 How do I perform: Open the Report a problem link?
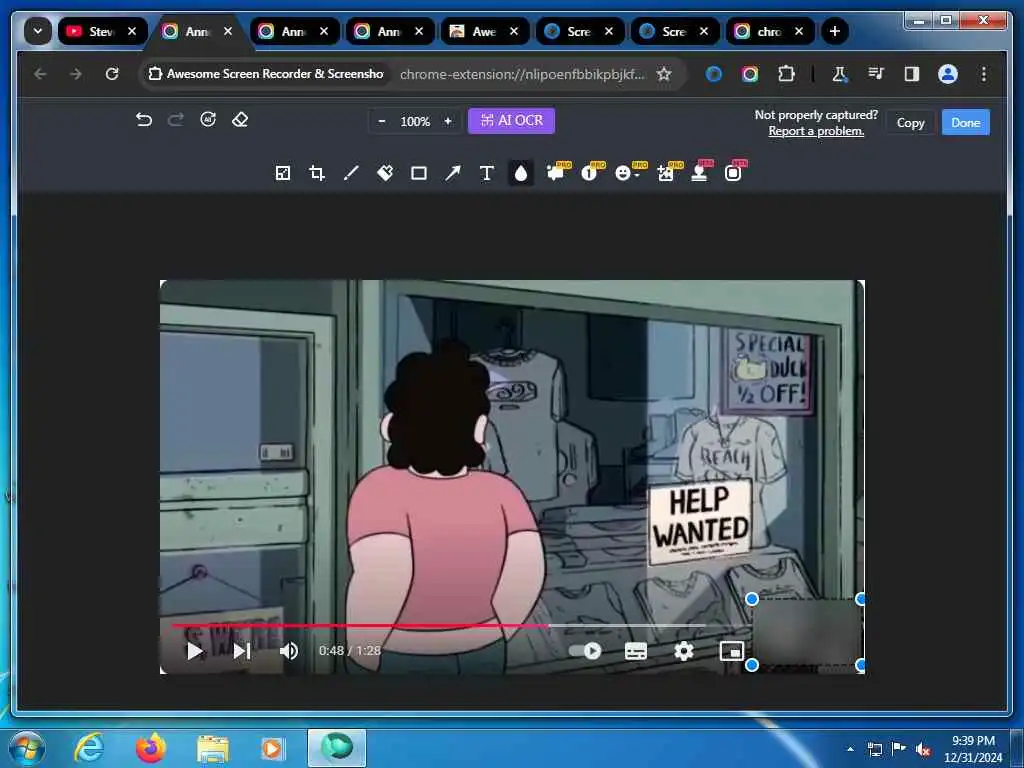tap(816, 131)
